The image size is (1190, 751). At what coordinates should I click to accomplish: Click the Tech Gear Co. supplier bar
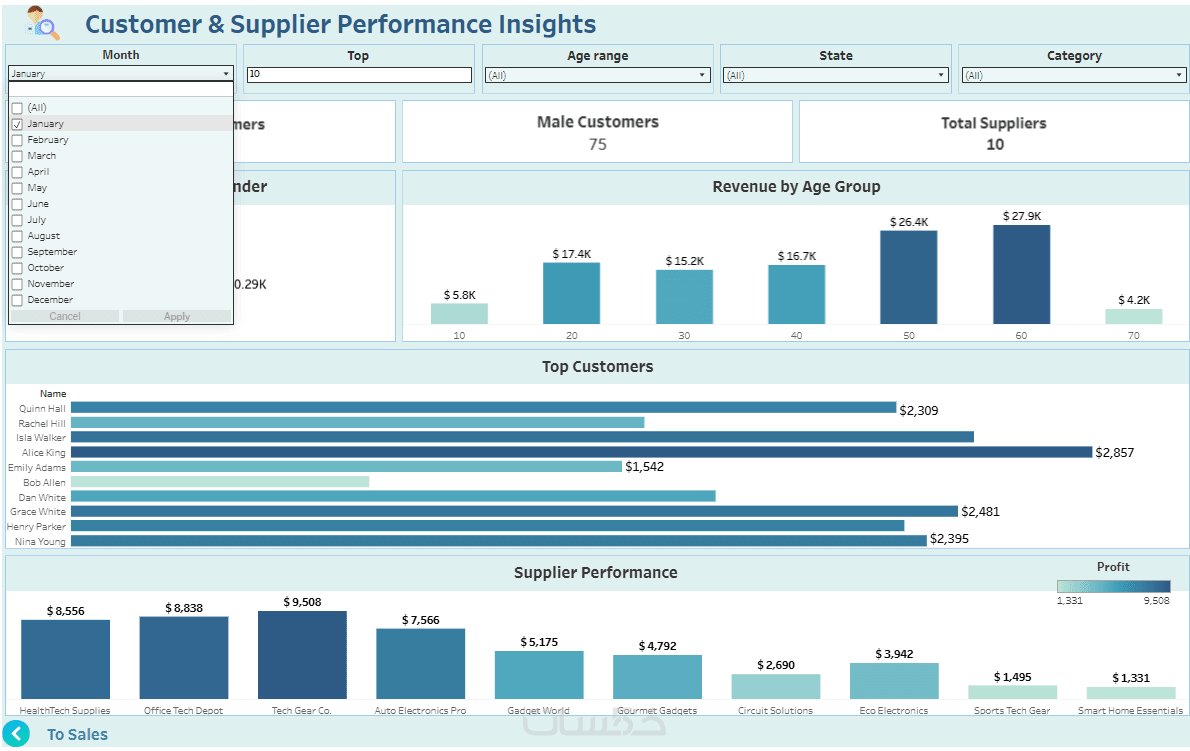coord(302,655)
